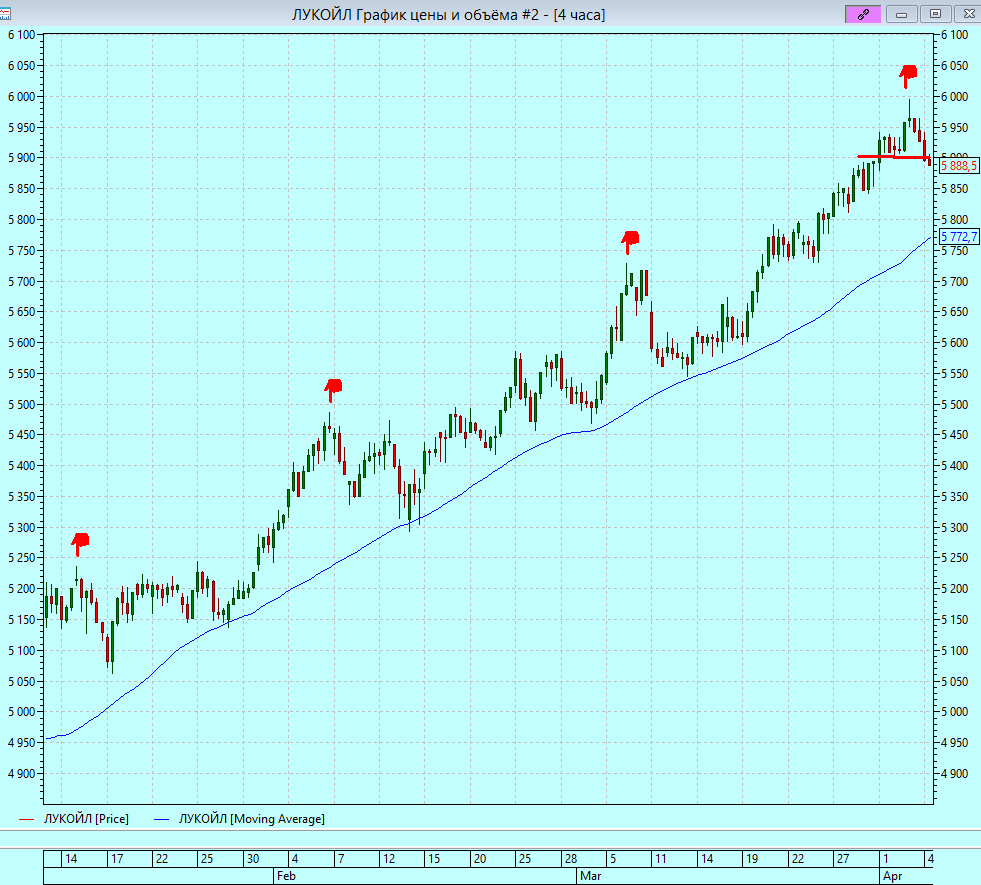
Task: Click the red Price legend line swatch
Action: [26, 819]
